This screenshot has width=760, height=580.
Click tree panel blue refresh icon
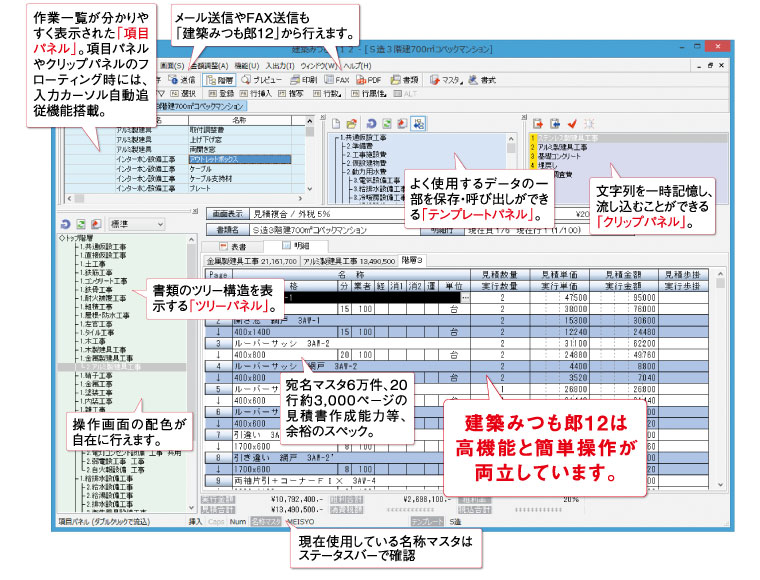65,224
